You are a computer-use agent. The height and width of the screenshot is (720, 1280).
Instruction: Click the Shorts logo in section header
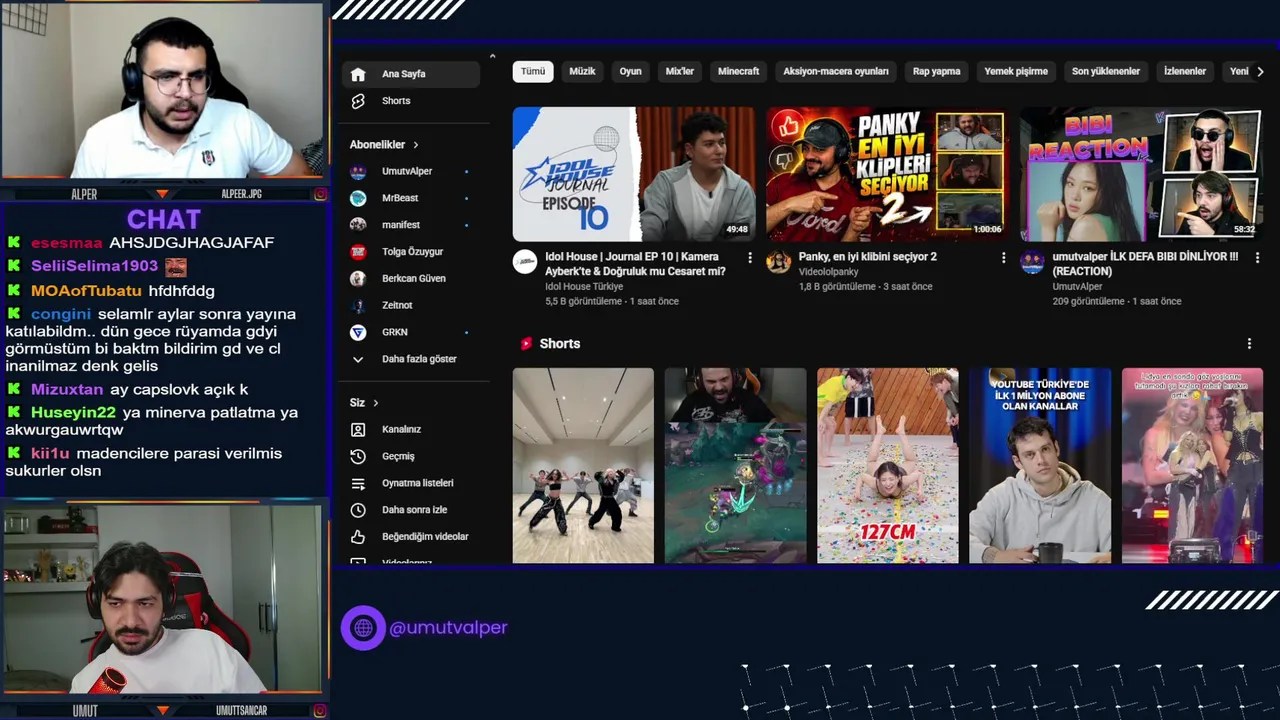click(526, 344)
